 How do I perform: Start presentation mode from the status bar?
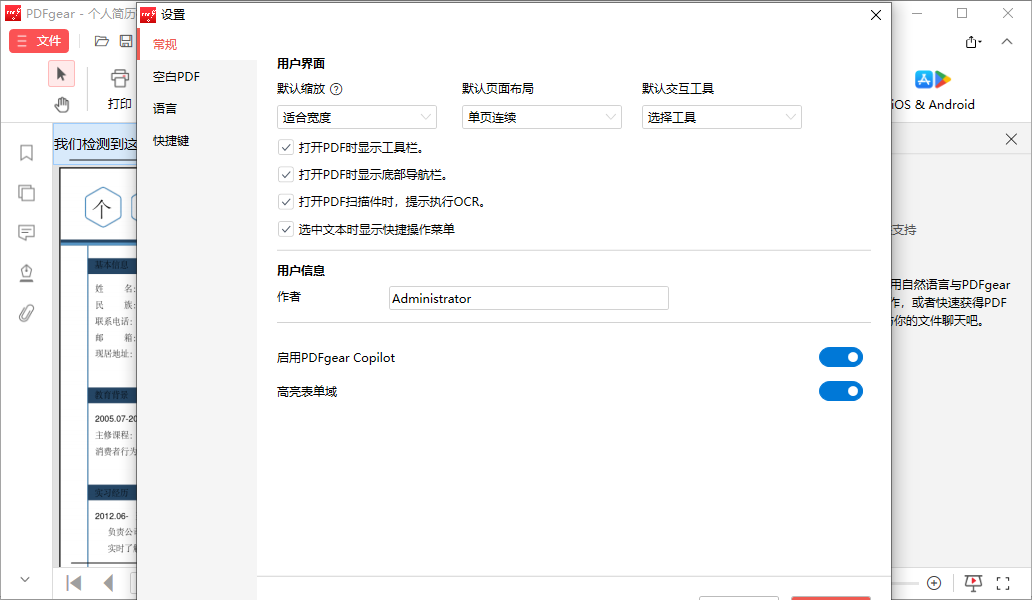(972, 582)
